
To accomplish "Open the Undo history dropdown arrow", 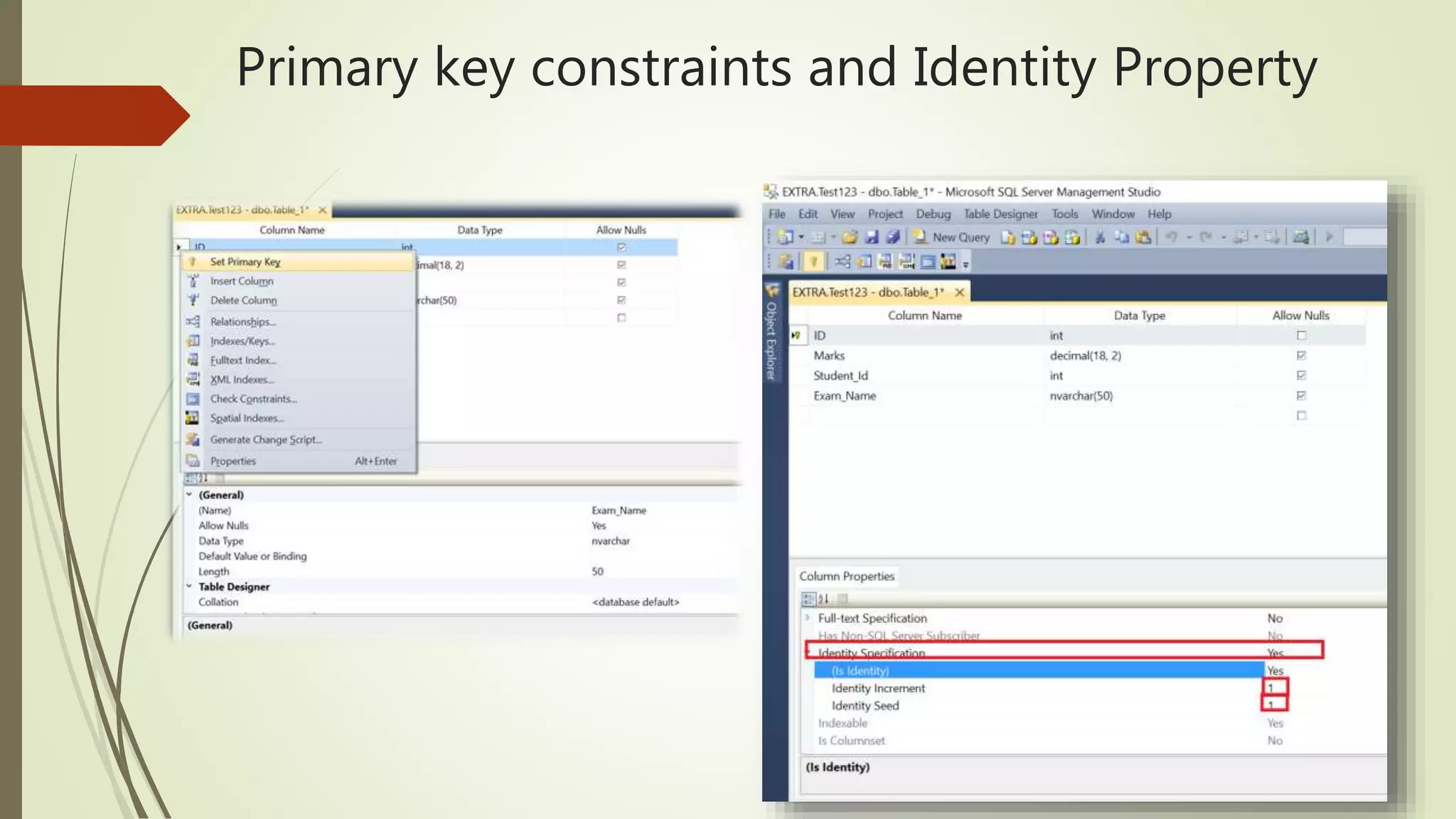I will point(1189,237).
